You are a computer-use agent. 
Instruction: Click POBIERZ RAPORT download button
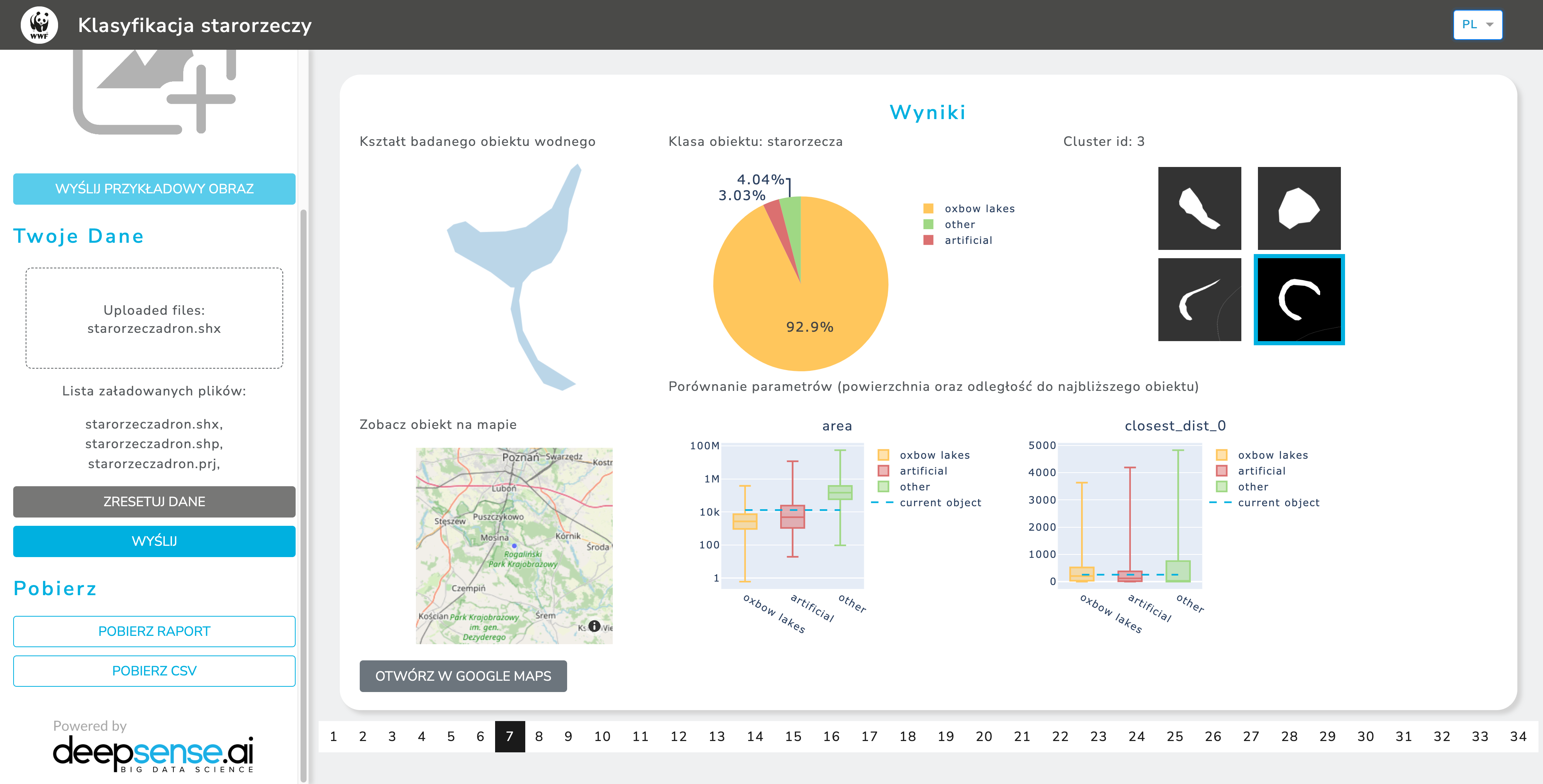153,631
